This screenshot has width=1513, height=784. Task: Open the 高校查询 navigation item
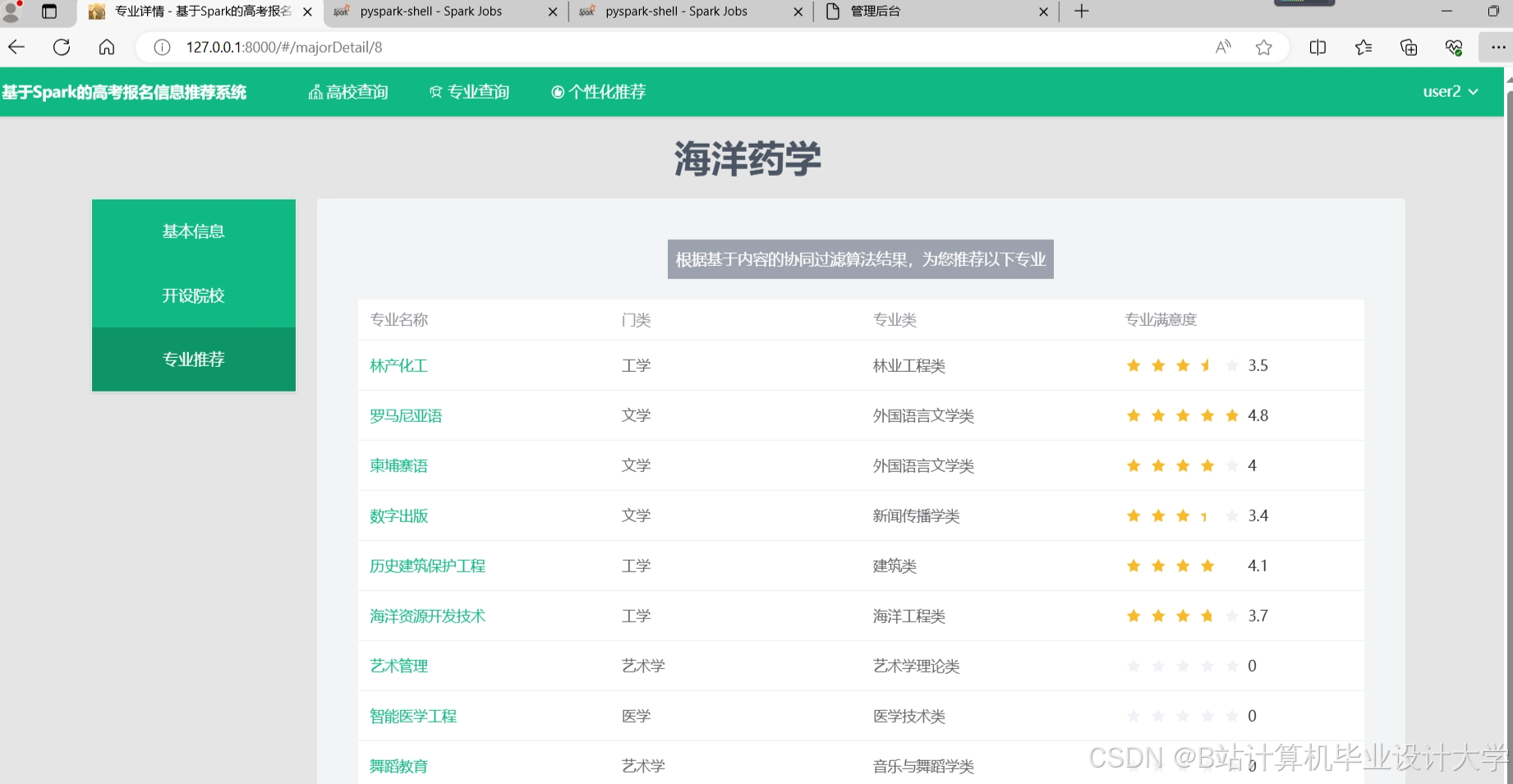coord(347,91)
